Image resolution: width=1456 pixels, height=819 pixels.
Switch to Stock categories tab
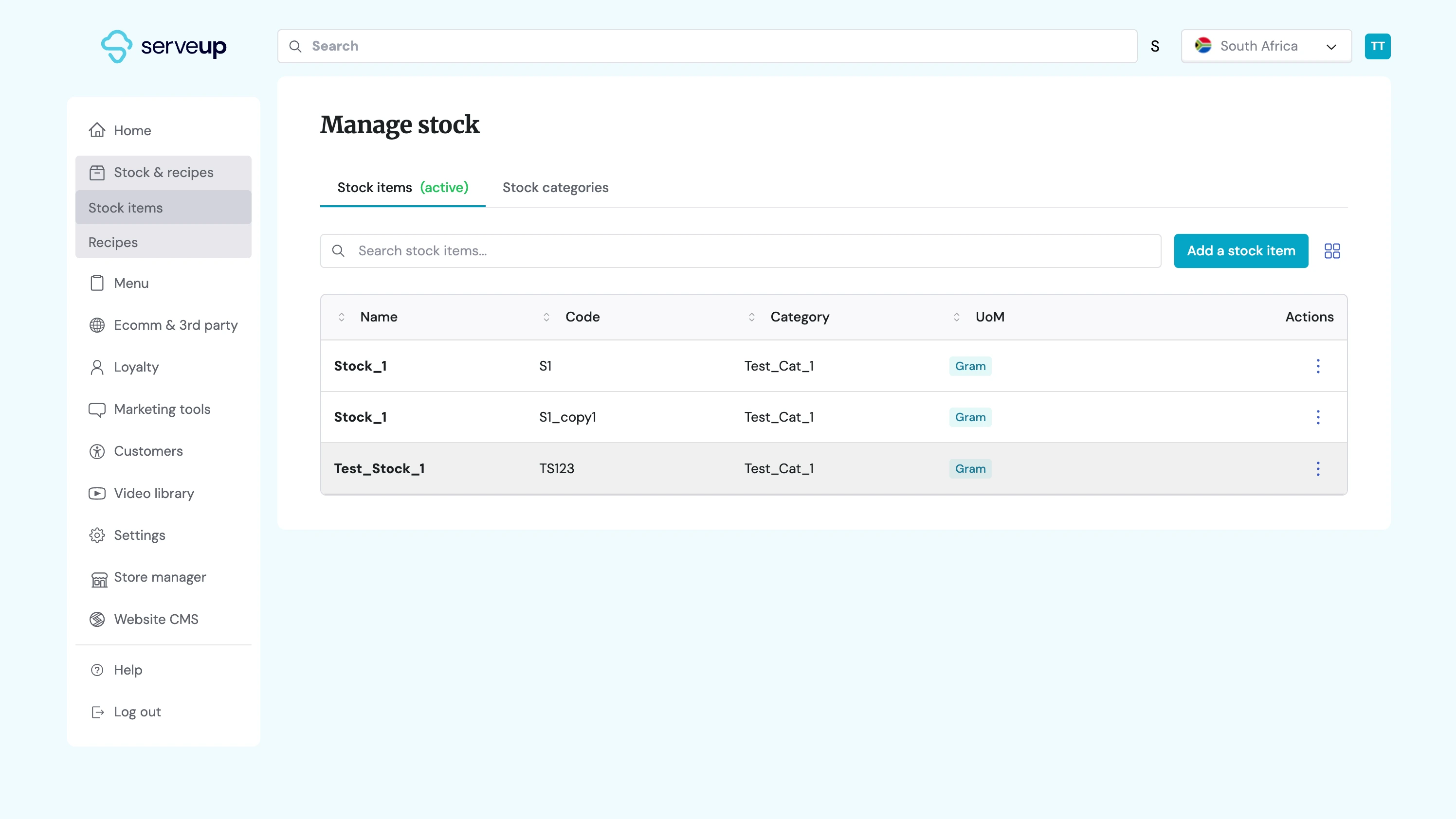(555, 188)
